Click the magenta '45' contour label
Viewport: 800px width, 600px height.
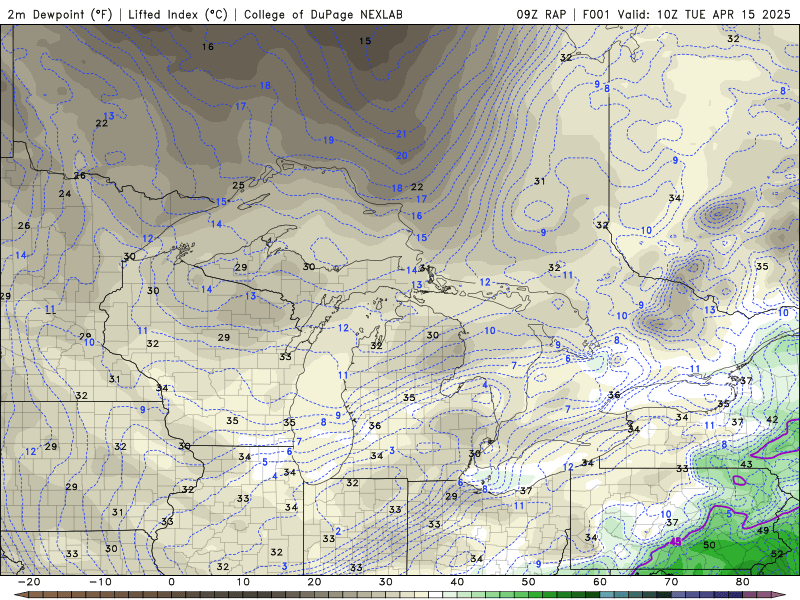676,541
